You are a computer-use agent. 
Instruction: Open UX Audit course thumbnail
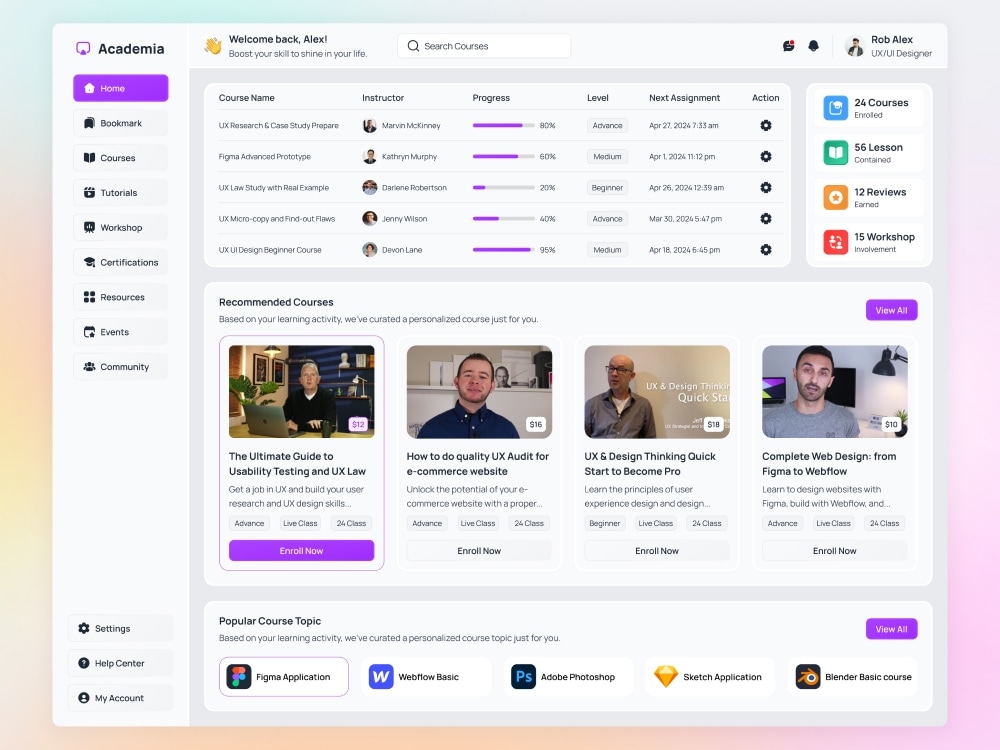[x=479, y=392]
